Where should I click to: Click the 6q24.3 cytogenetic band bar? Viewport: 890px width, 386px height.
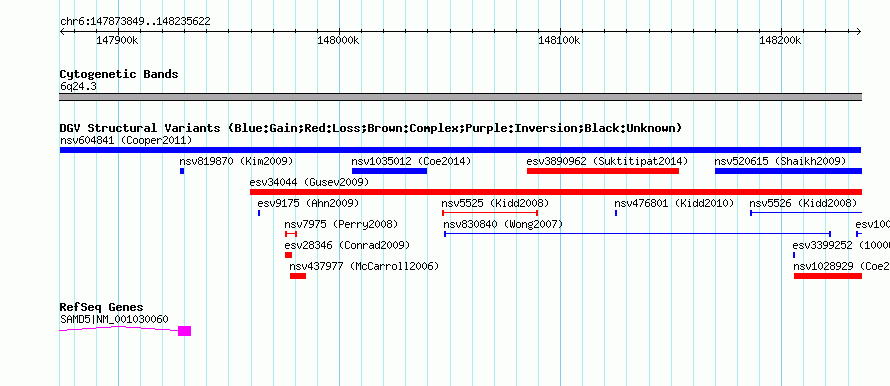click(x=460, y=97)
